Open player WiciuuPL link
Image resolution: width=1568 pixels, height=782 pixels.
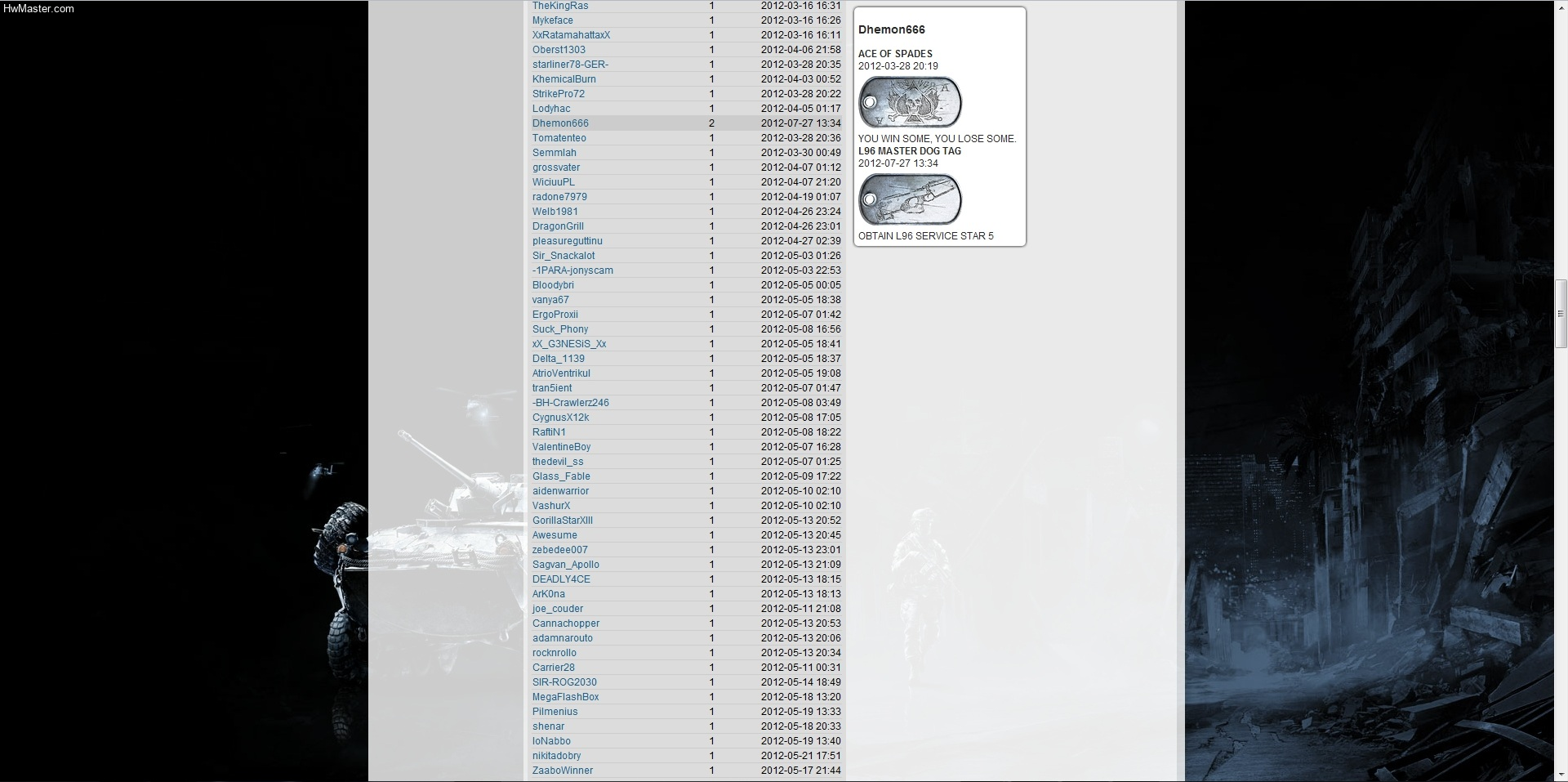click(x=554, y=182)
